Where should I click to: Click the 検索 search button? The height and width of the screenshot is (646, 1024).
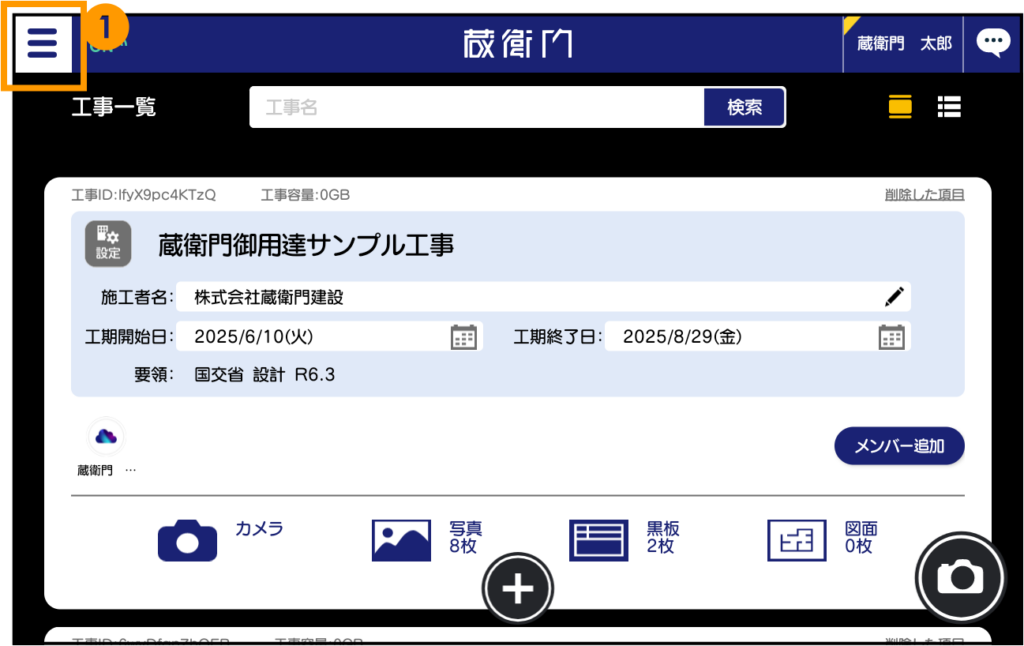pyautogui.click(x=744, y=107)
